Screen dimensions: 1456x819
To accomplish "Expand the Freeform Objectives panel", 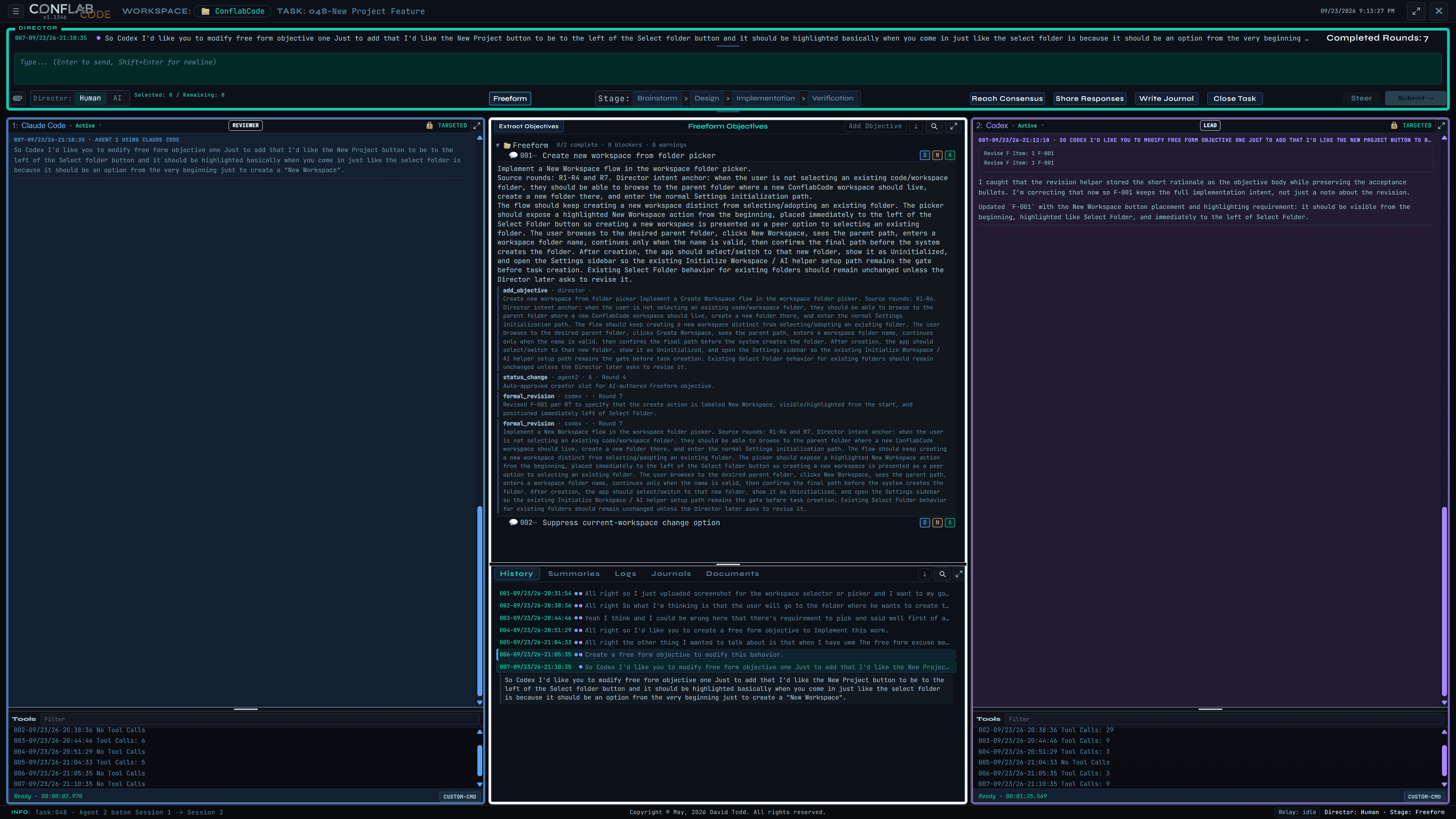I will pos(954,127).
